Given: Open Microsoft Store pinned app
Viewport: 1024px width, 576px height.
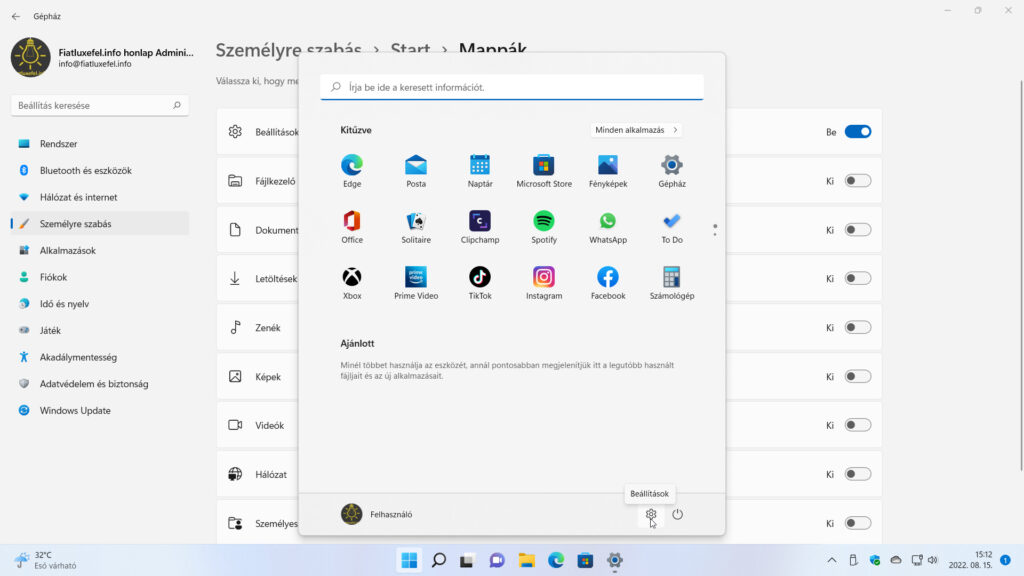Looking at the screenshot, I should (x=543, y=171).
